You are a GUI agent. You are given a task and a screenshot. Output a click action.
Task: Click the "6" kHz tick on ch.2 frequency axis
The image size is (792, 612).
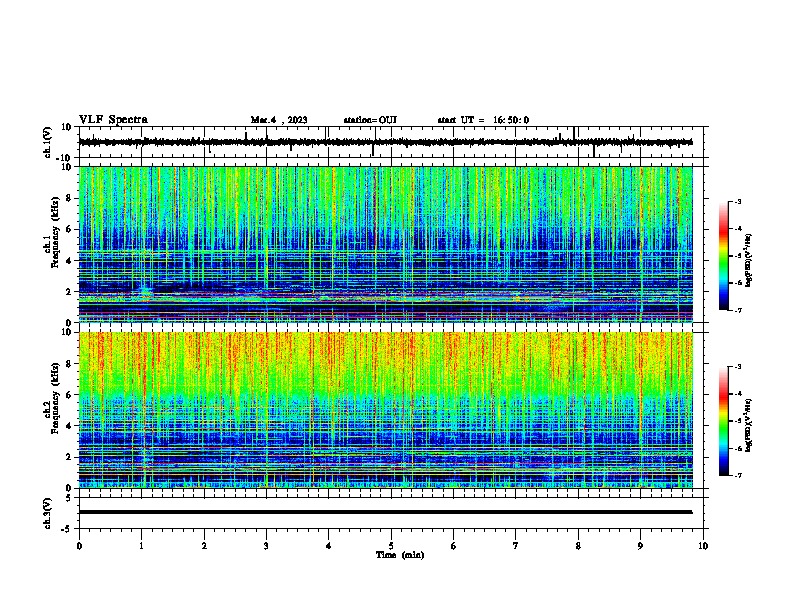(69, 395)
